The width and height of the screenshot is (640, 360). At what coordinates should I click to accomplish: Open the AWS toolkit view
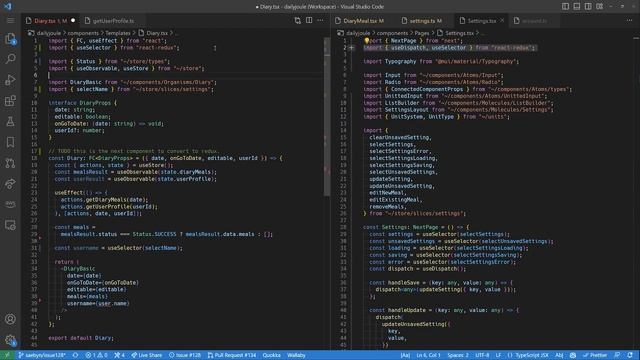click(10, 204)
